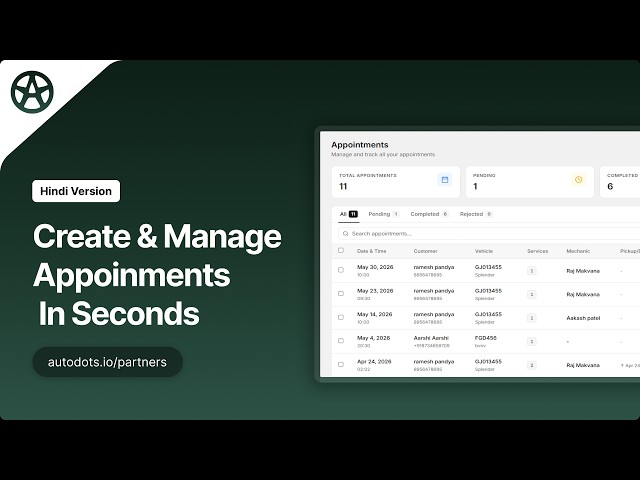This screenshot has width=640, height=480.
Task: Click the date May 30, 2026
Action: (375, 267)
